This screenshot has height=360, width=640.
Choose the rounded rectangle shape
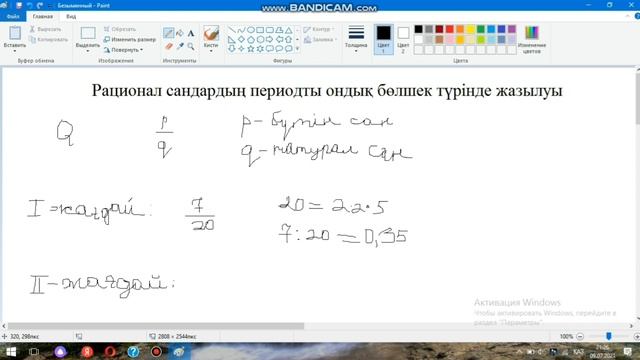point(269,30)
